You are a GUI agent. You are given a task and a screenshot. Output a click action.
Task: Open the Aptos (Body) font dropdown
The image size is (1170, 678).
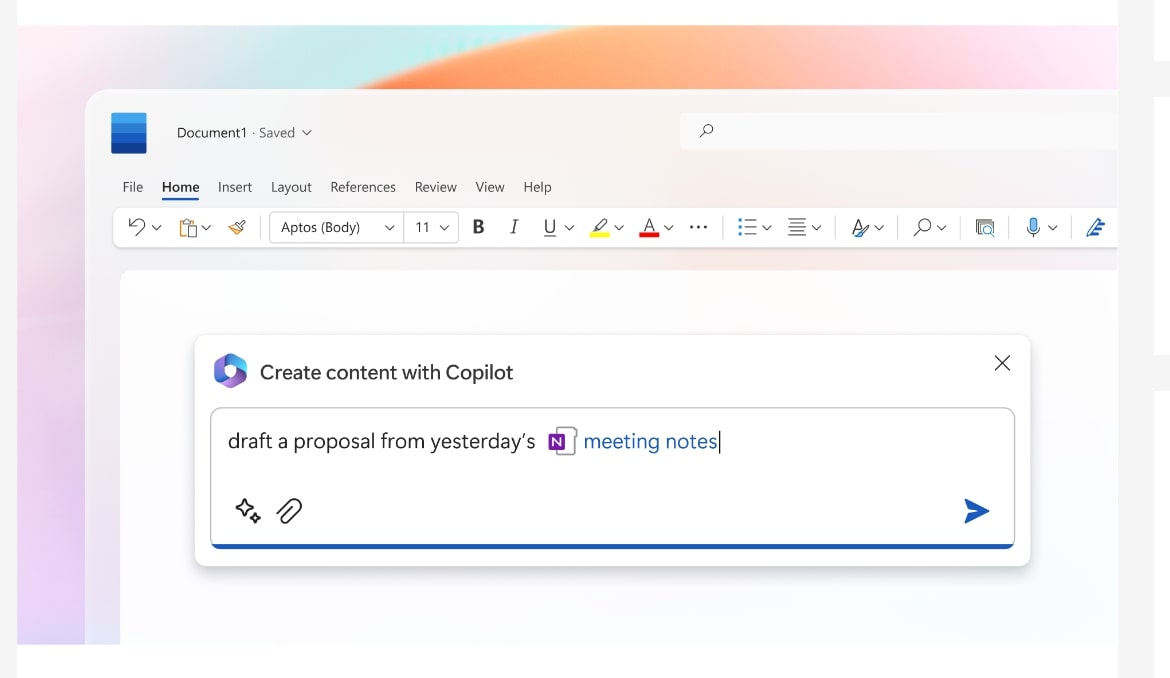tap(337, 227)
